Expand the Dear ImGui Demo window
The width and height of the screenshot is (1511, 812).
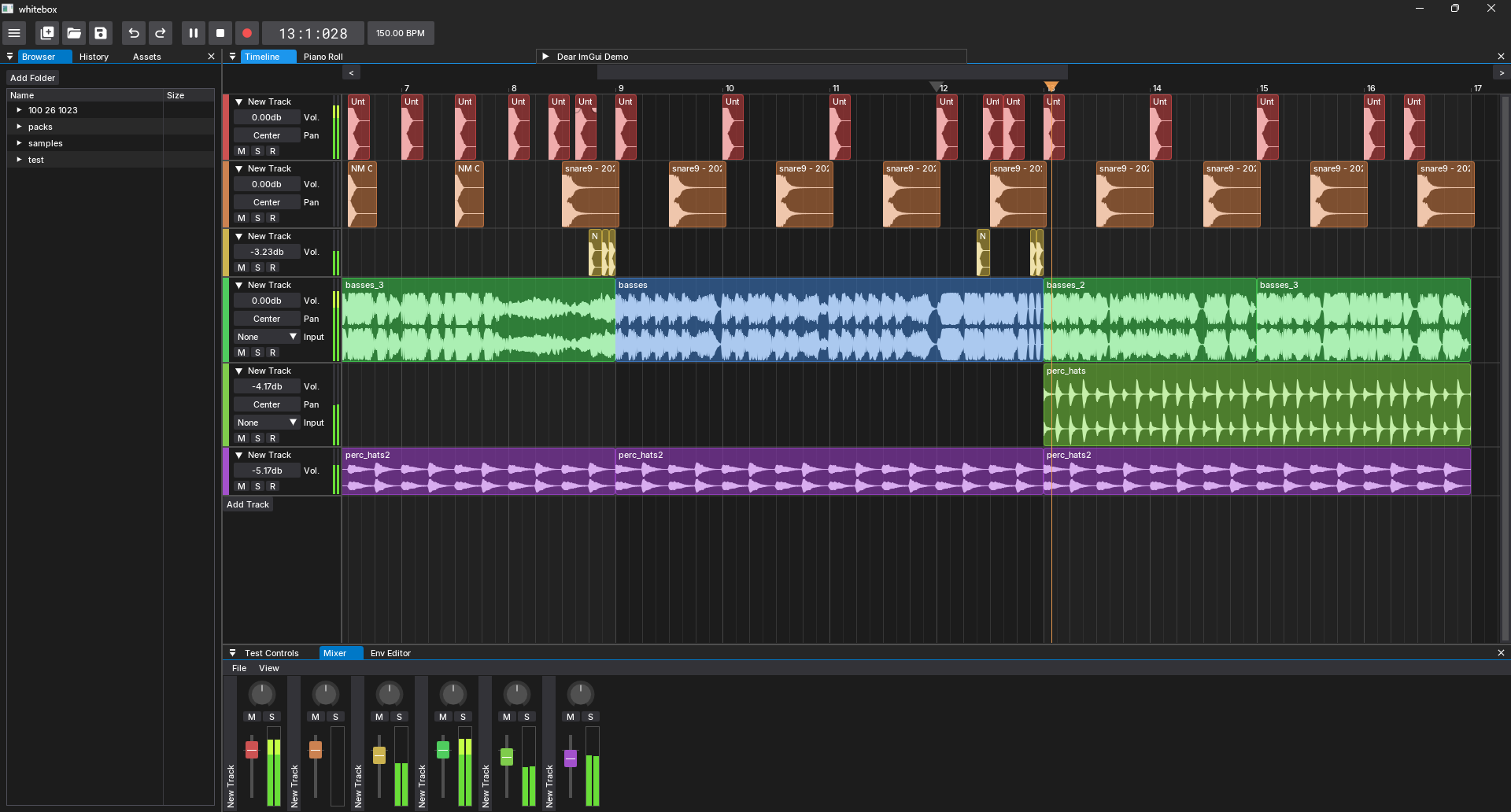click(x=545, y=57)
